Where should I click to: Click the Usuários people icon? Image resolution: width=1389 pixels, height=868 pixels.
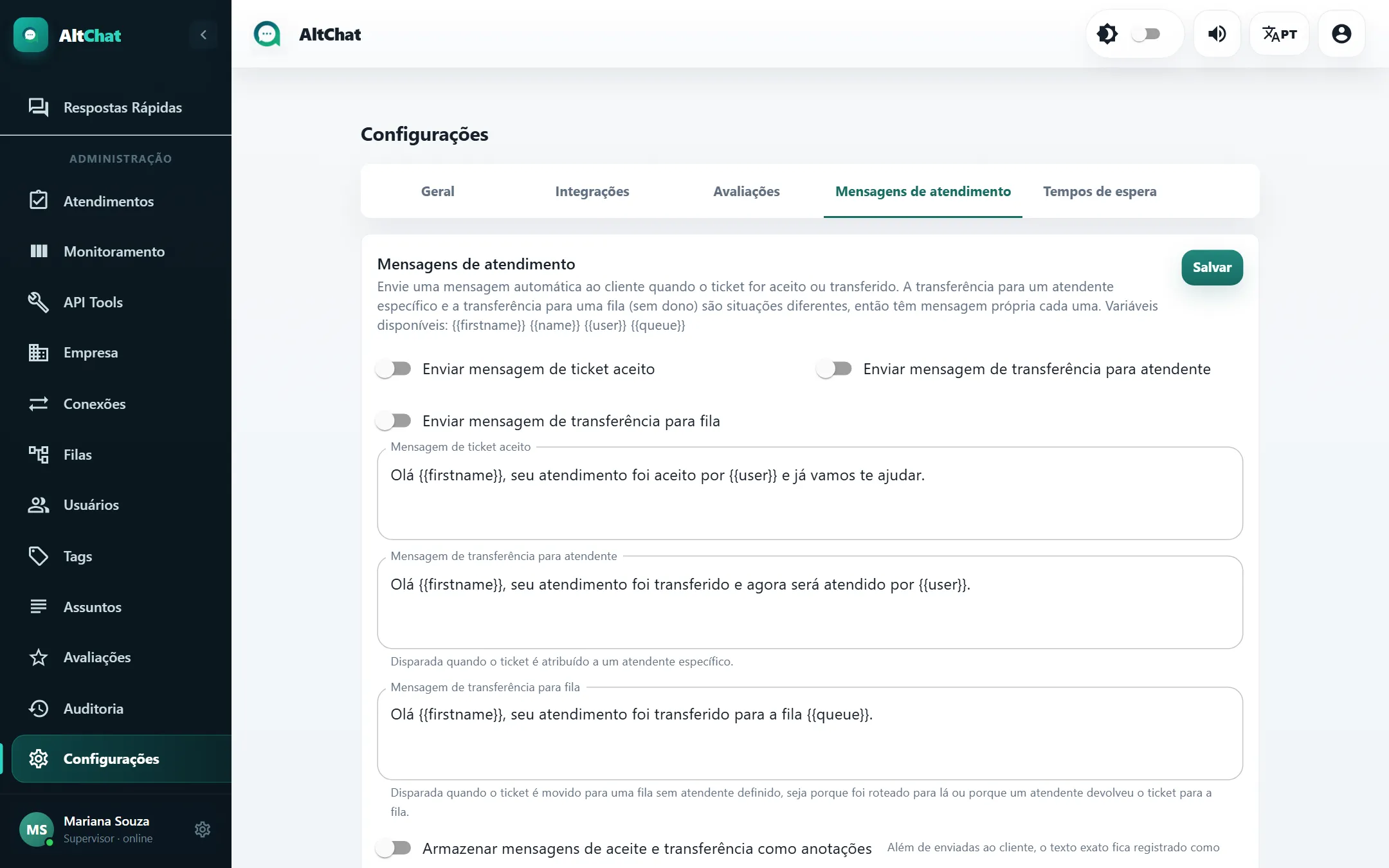point(39,505)
